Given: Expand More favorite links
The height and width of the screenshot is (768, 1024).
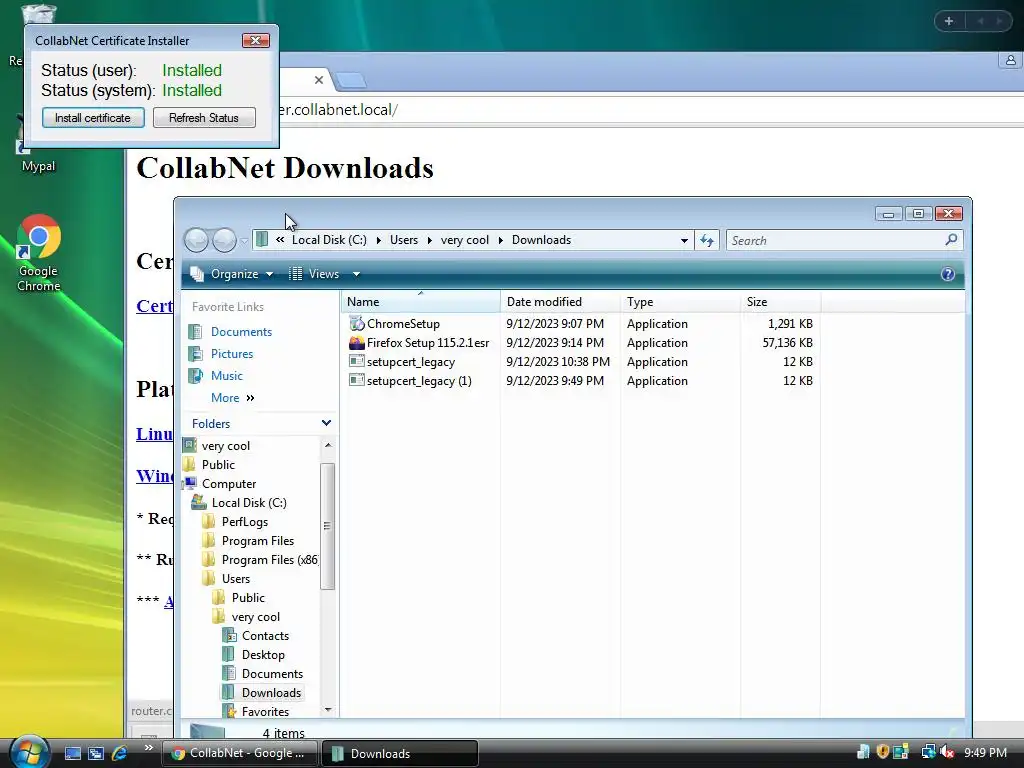Looking at the screenshot, I should 232,398.
